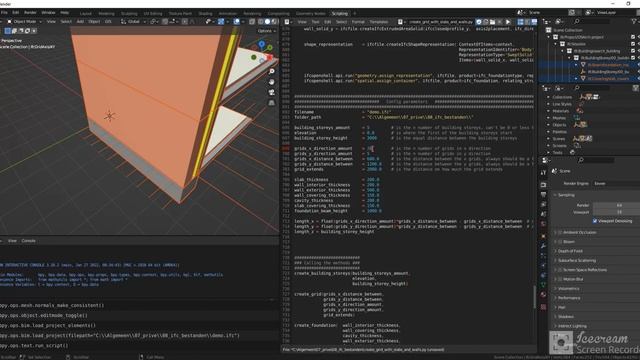
Task: Toggle word wrap in text editor
Action: 527,22
